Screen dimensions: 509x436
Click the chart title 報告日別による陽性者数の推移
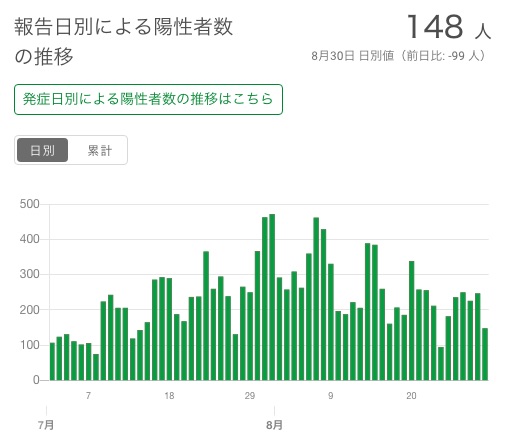pyautogui.click(x=123, y=41)
